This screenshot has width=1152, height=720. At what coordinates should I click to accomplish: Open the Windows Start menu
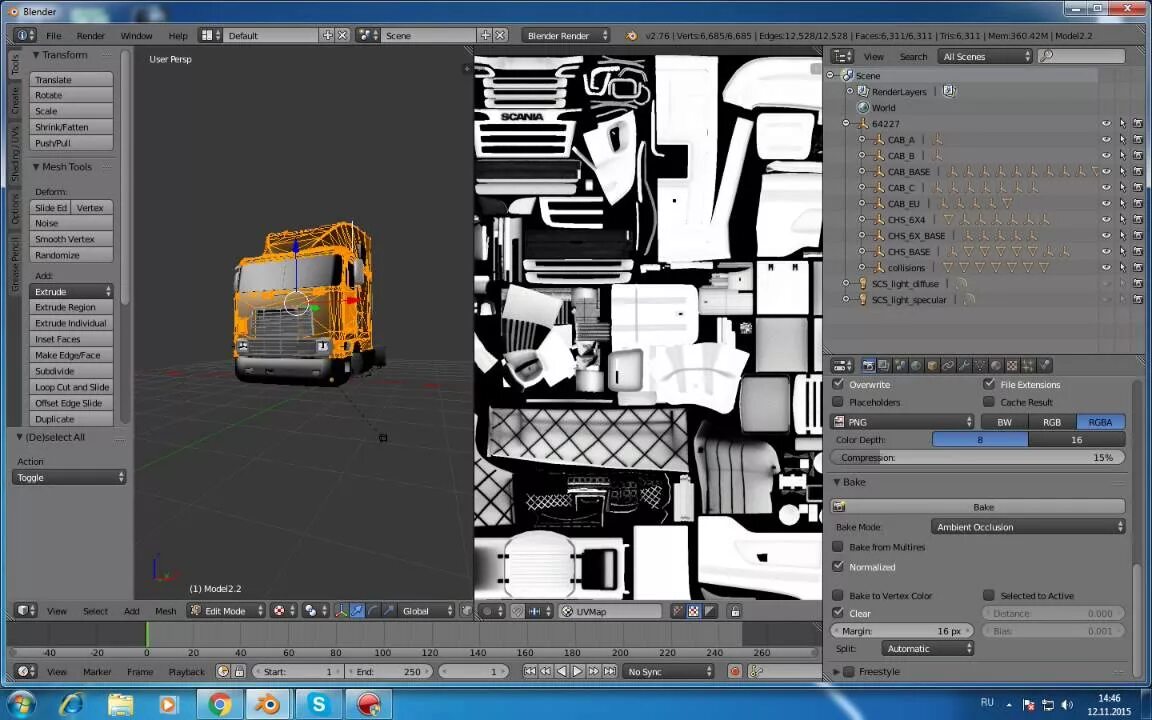pyautogui.click(x=21, y=705)
